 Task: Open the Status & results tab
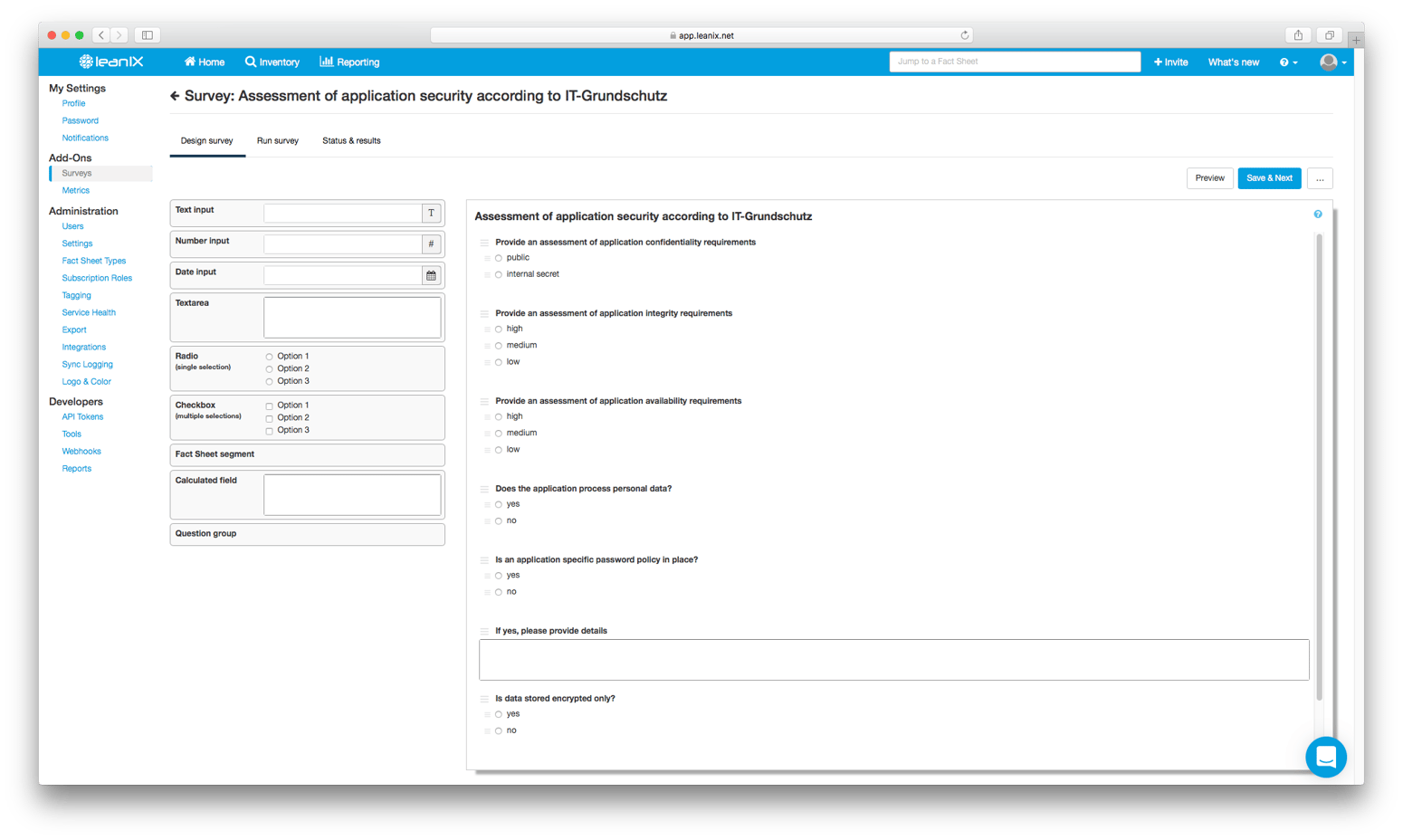click(351, 140)
